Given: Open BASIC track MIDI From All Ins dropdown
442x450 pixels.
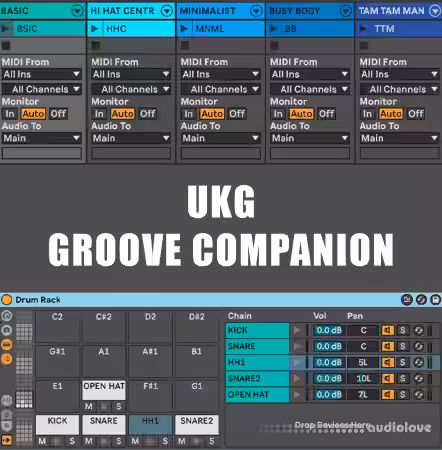Looking at the screenshot, I should 42,74.
